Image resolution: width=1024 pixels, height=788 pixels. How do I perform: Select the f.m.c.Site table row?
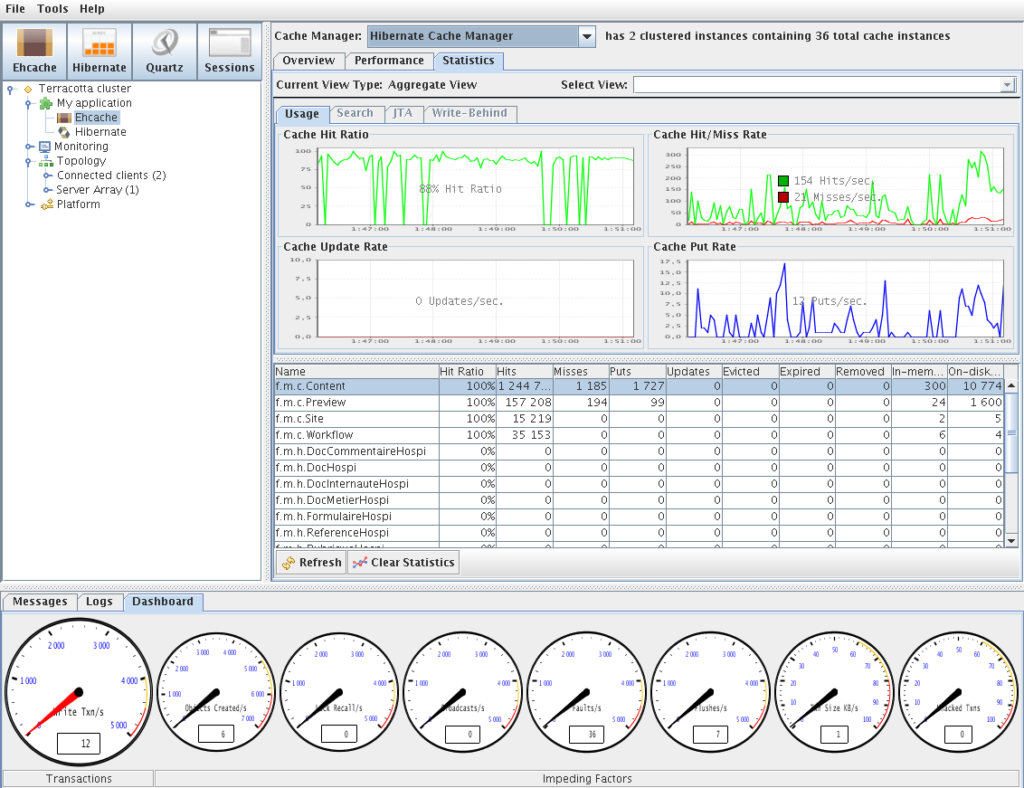[x=639, y=419]
